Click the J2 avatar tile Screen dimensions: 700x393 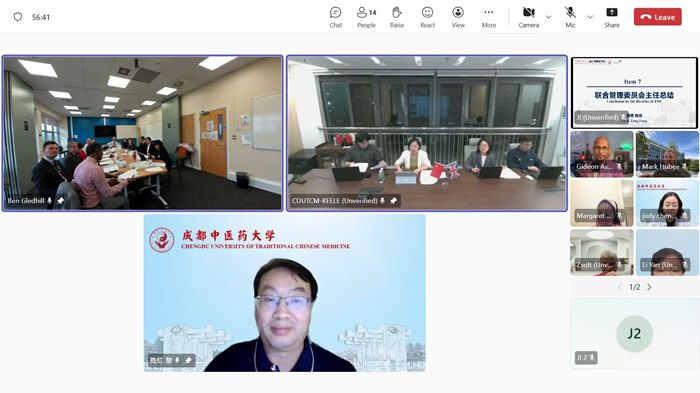pyautogui.click(x=634, y=334)
